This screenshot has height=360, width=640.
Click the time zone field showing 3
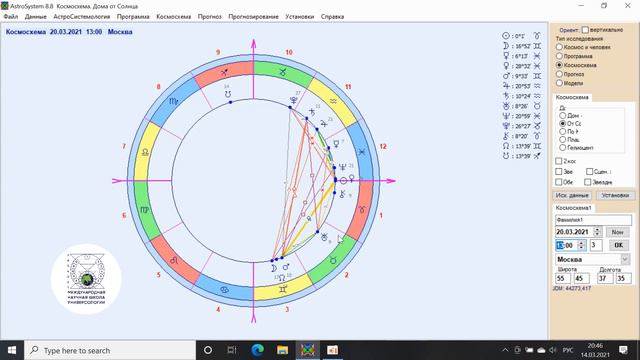pyautogui.click(x=596, y=245)
